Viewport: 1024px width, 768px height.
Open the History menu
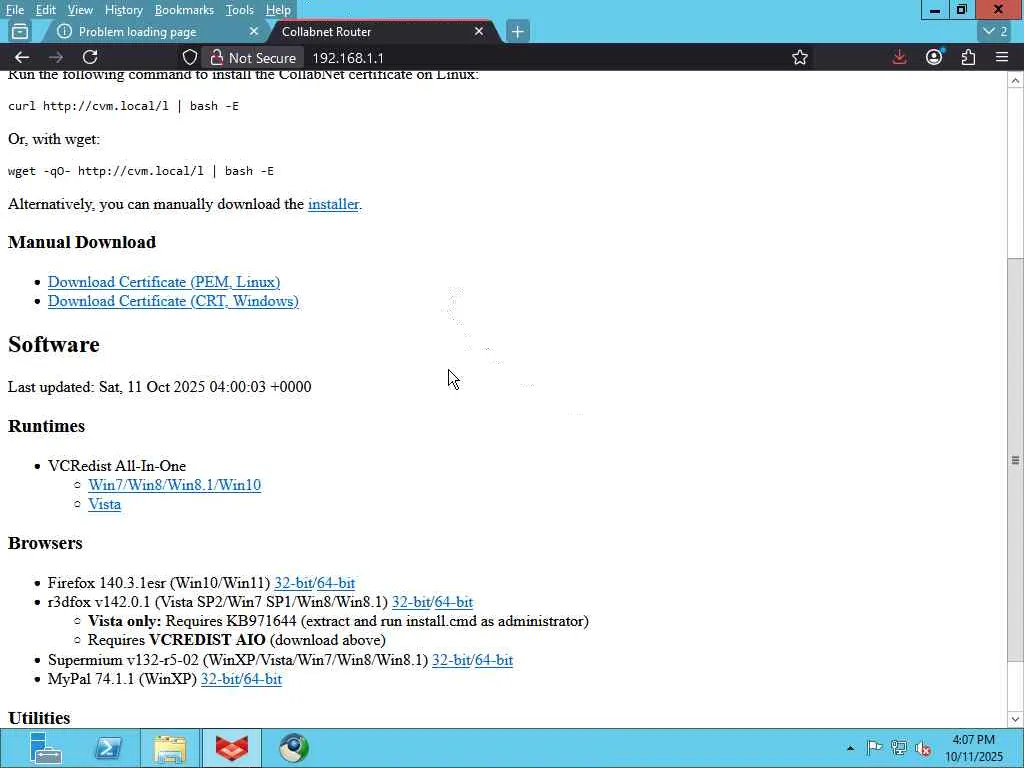[x=123, y=10]
